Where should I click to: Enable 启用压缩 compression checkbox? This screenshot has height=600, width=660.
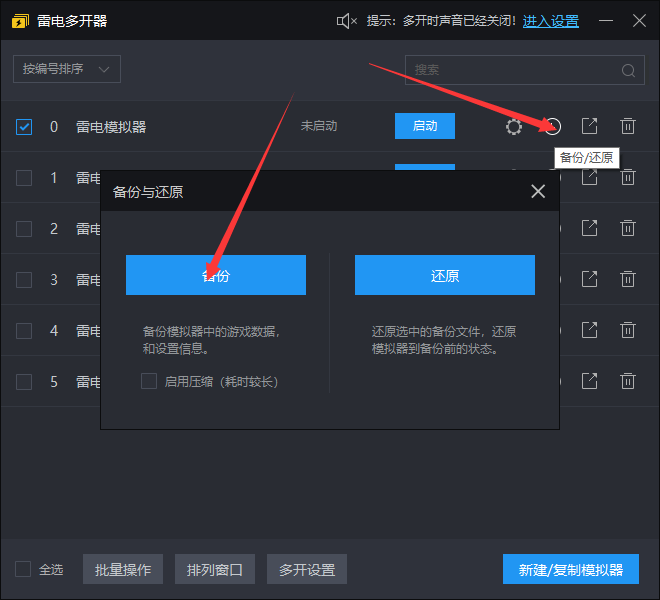(149, 381)
